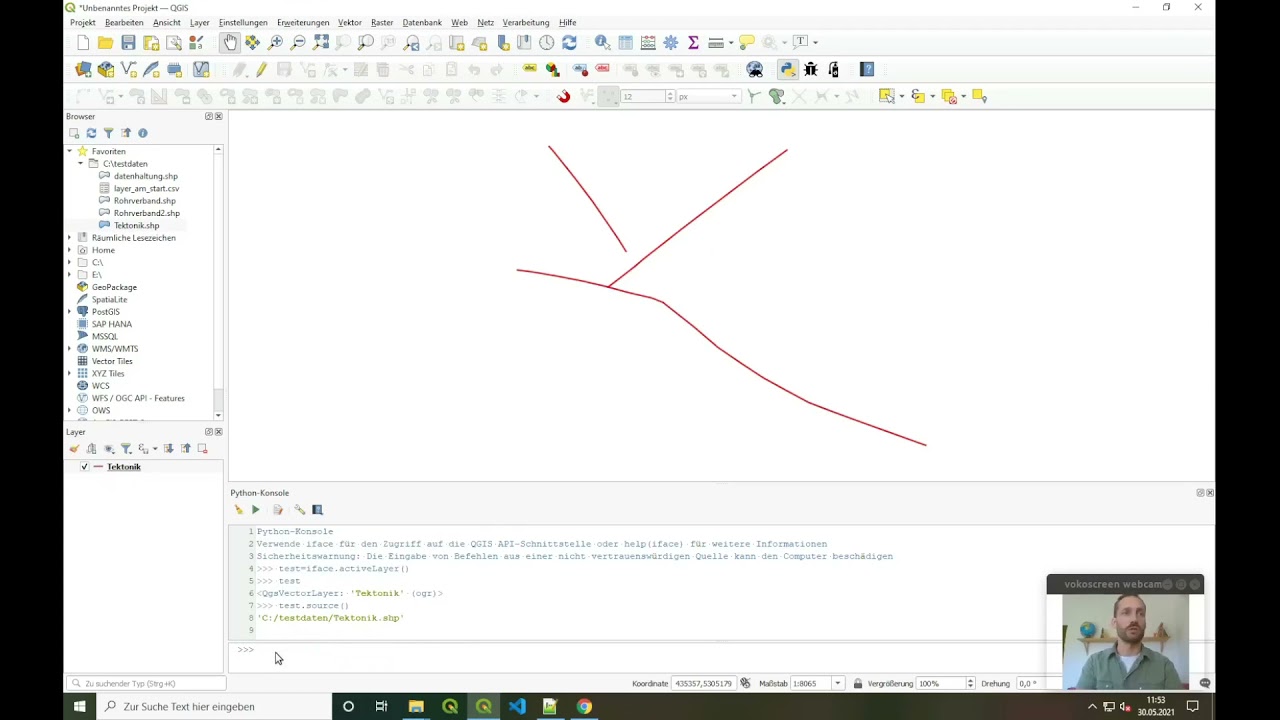Open the field calculator abacus icon

[648, 42]
